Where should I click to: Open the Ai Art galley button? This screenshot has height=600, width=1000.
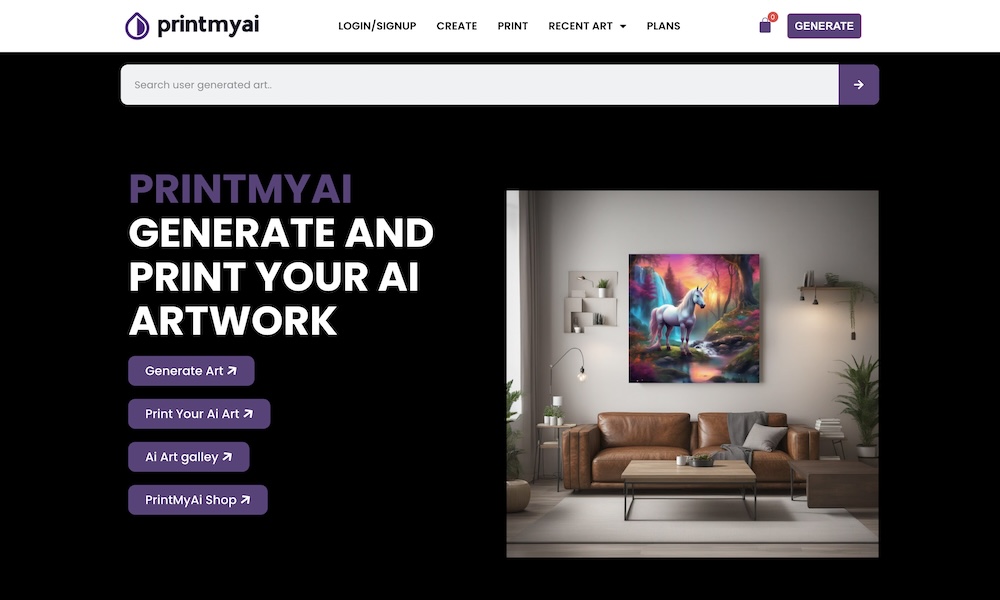[189, 457]
